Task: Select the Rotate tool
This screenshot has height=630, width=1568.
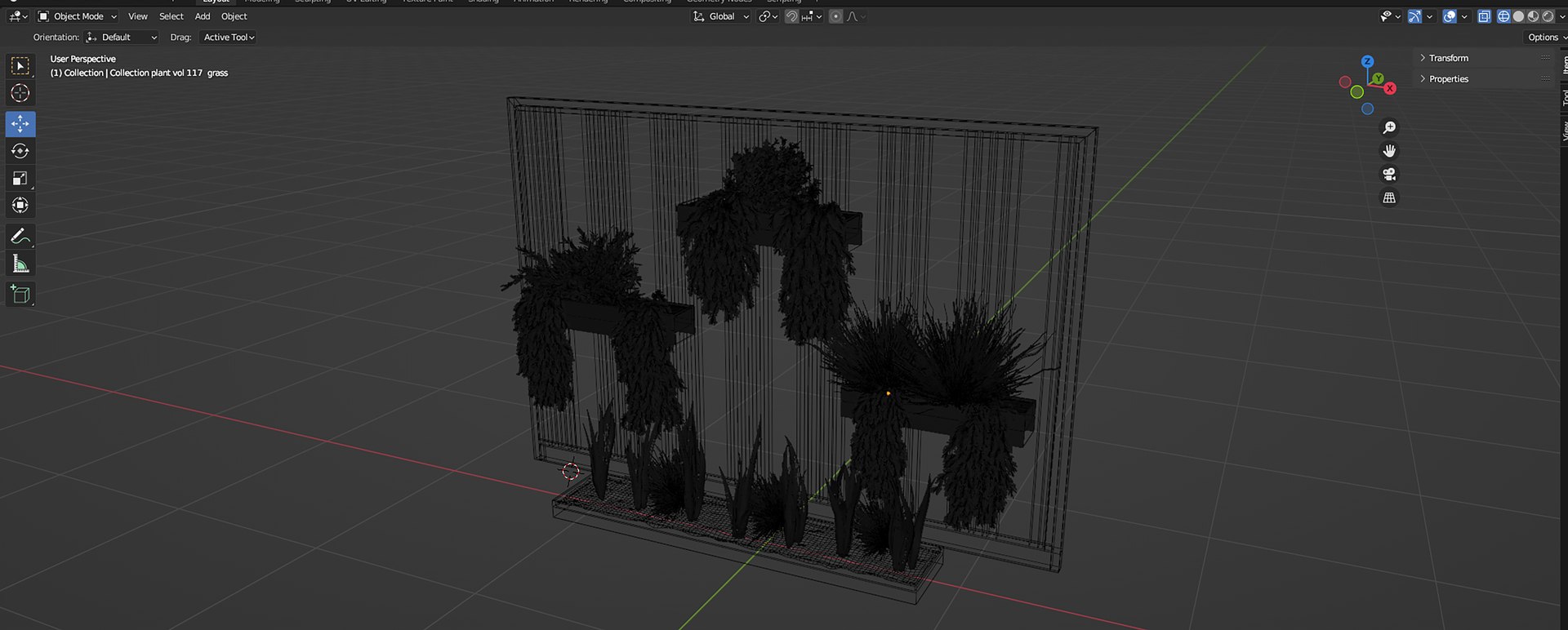Action: point(20,151)
